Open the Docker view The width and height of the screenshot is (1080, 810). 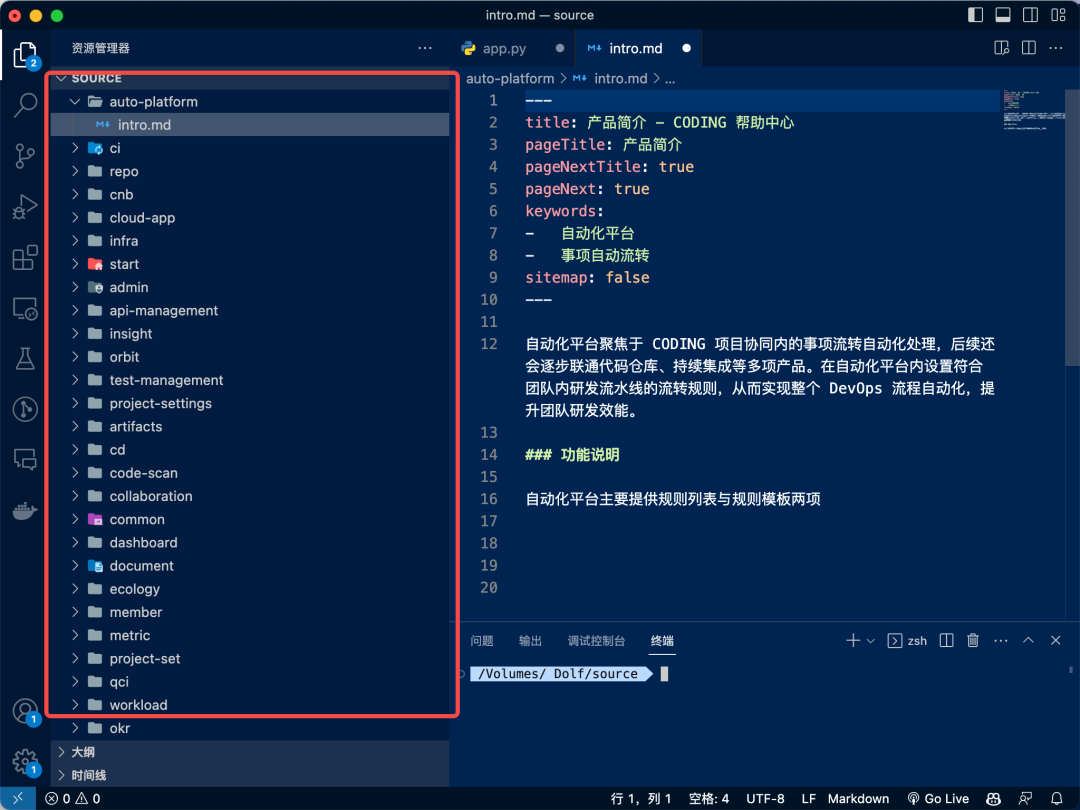pyautogui.click(x=25, y=510)
